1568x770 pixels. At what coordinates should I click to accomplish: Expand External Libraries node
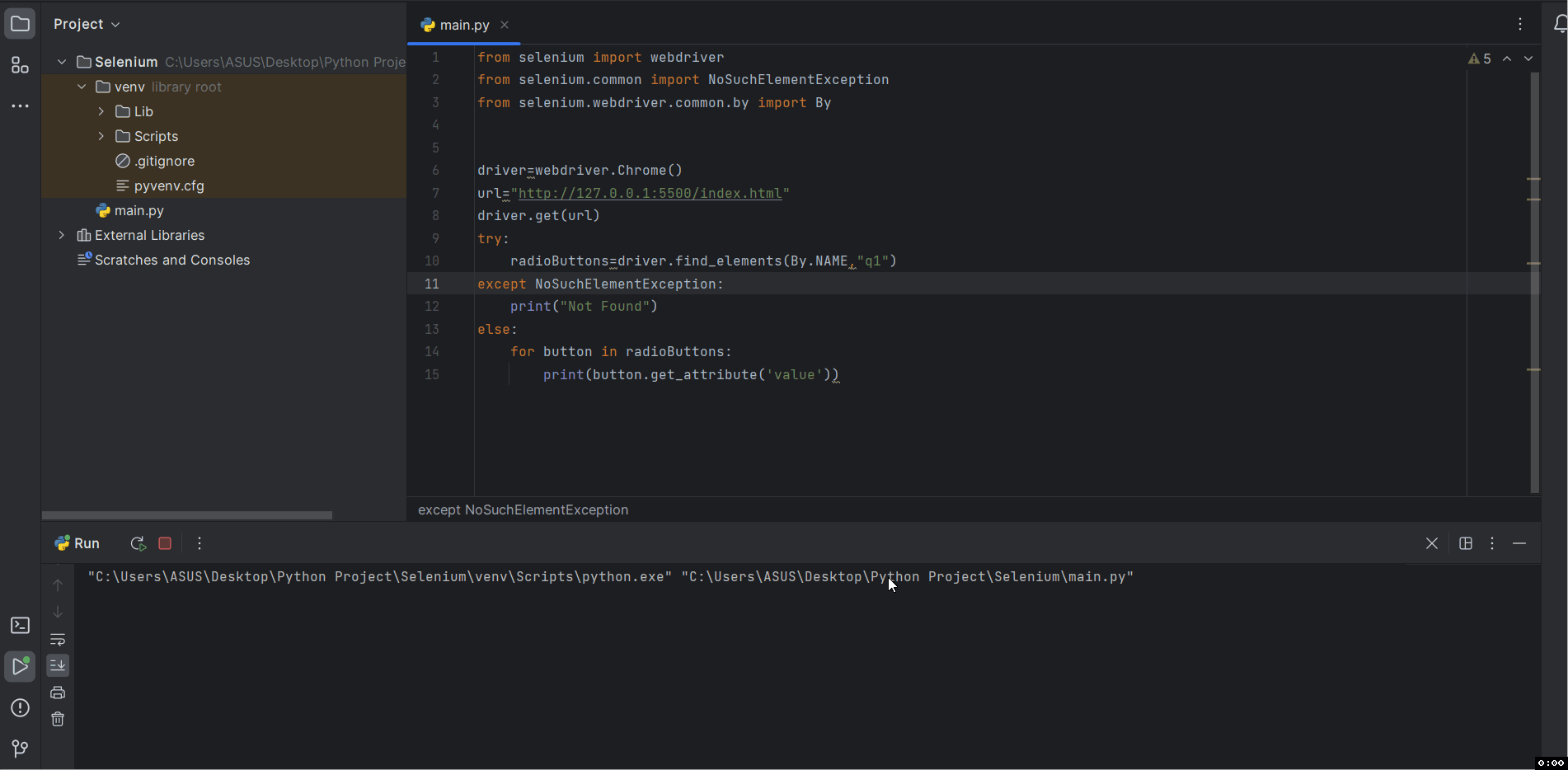(62, 235)
